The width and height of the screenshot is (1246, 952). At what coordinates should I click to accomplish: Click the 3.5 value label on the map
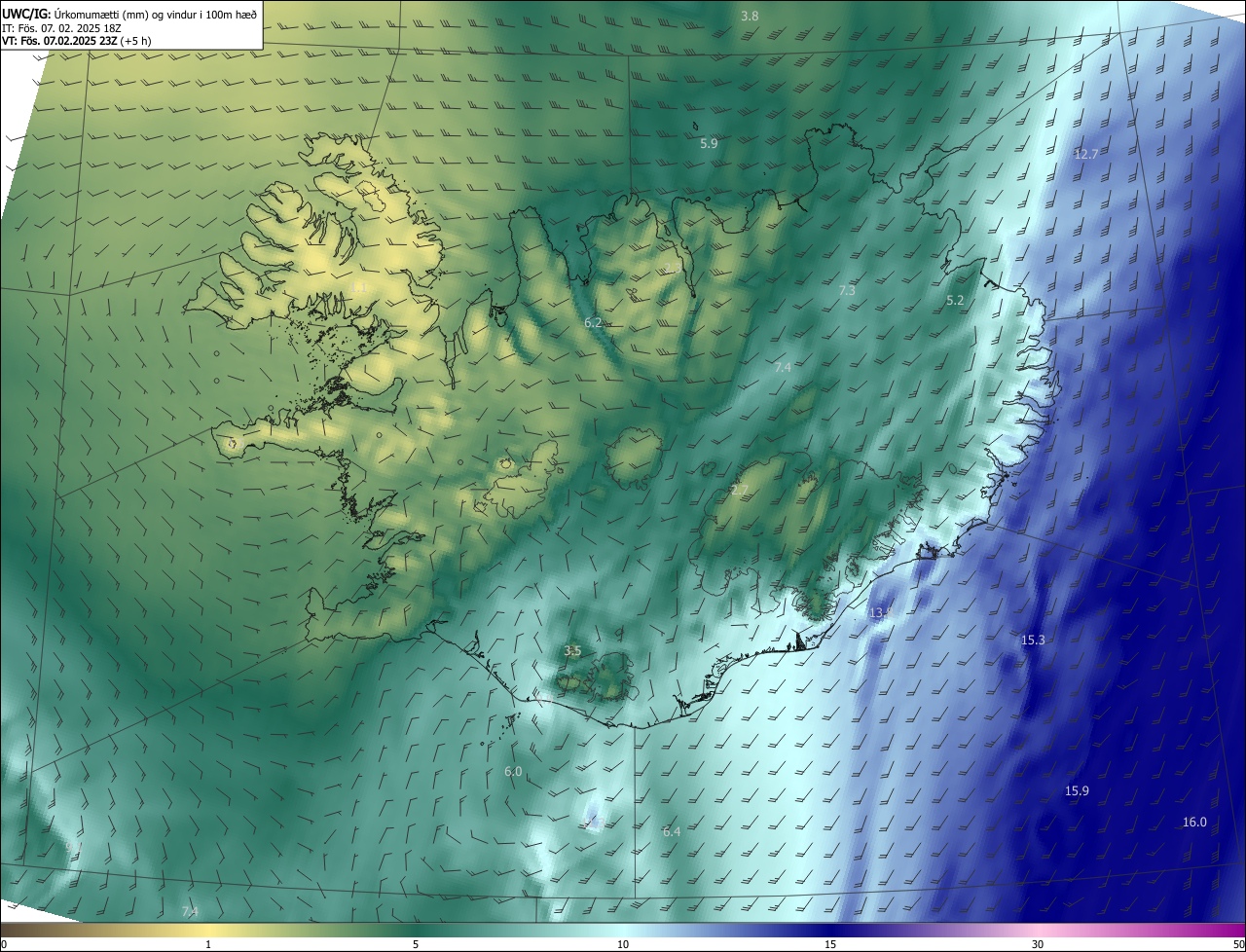tap(572, 650)
